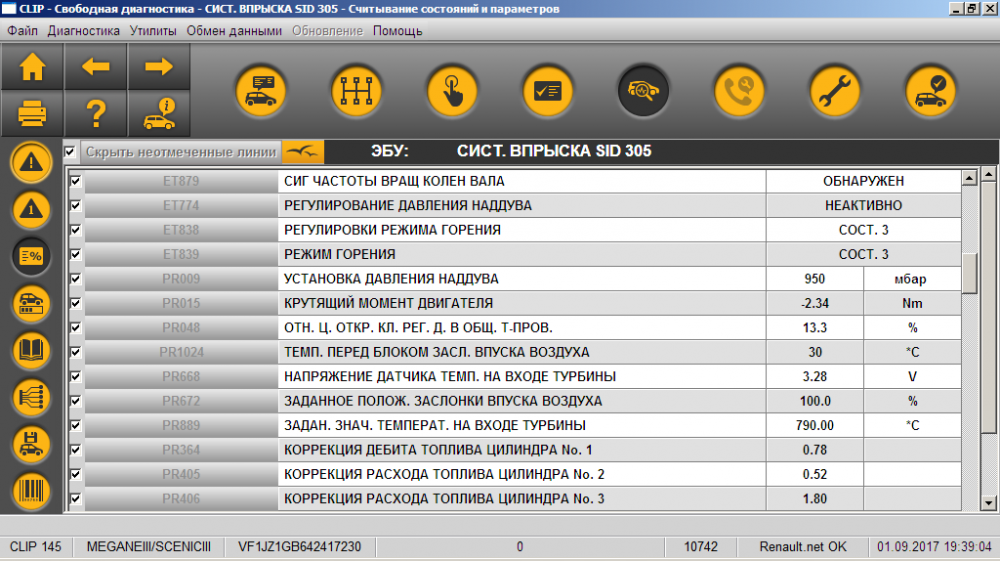Uncheck the PR406 row checkbox
The width and height of the screenshot is (1000, 561).
click(x=75, y=499)
